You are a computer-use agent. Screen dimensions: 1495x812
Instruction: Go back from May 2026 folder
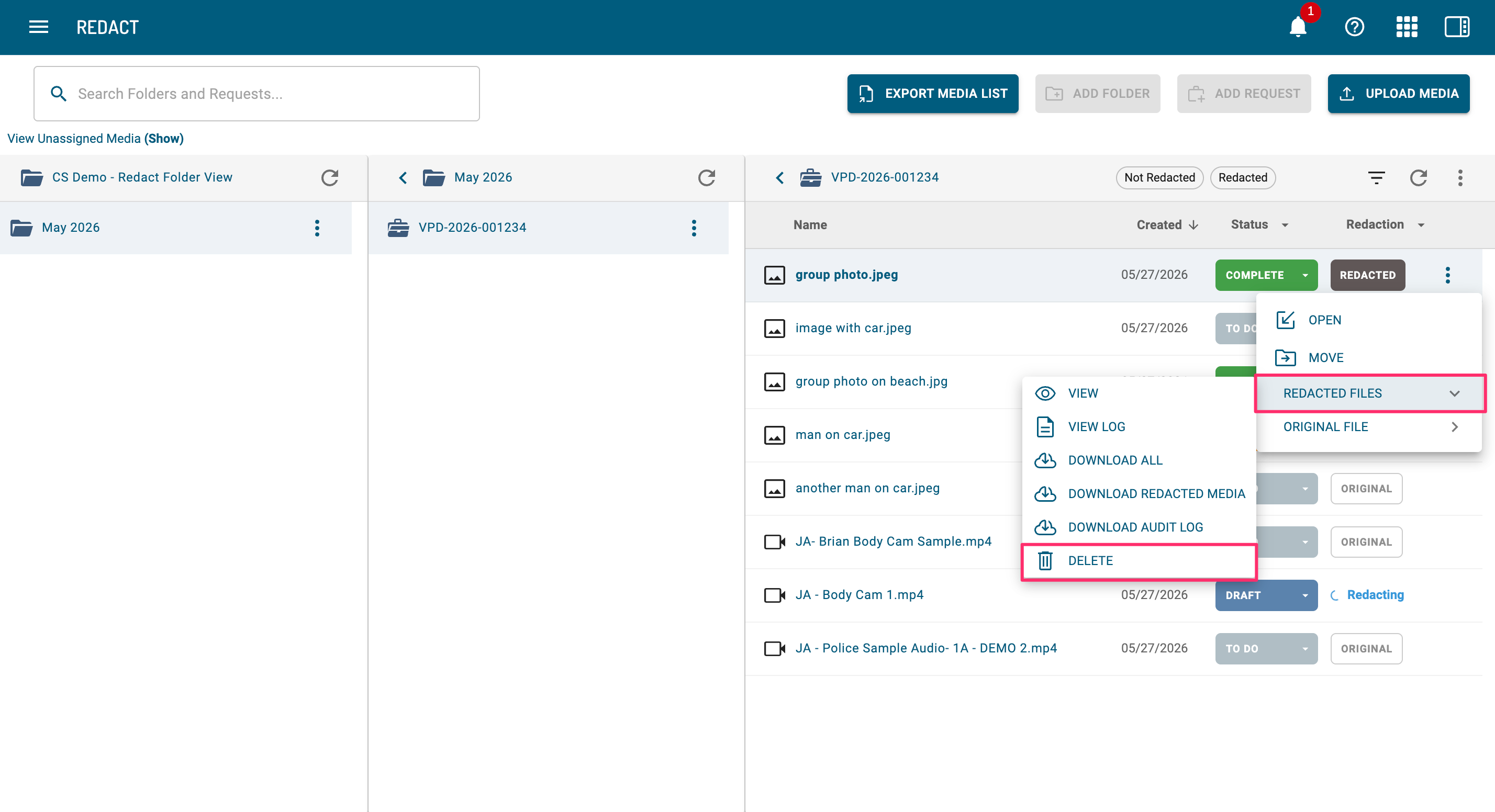404,177
